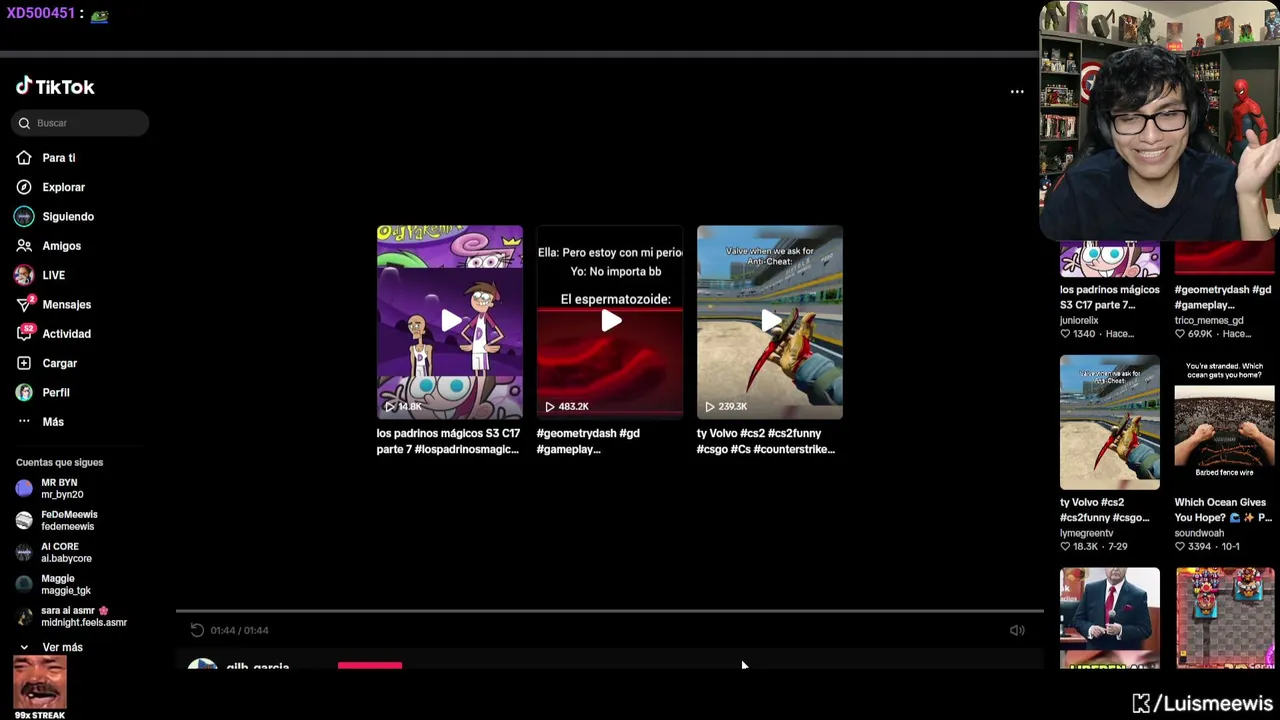Open FeDeMeewis followed account

pos(70,520)
